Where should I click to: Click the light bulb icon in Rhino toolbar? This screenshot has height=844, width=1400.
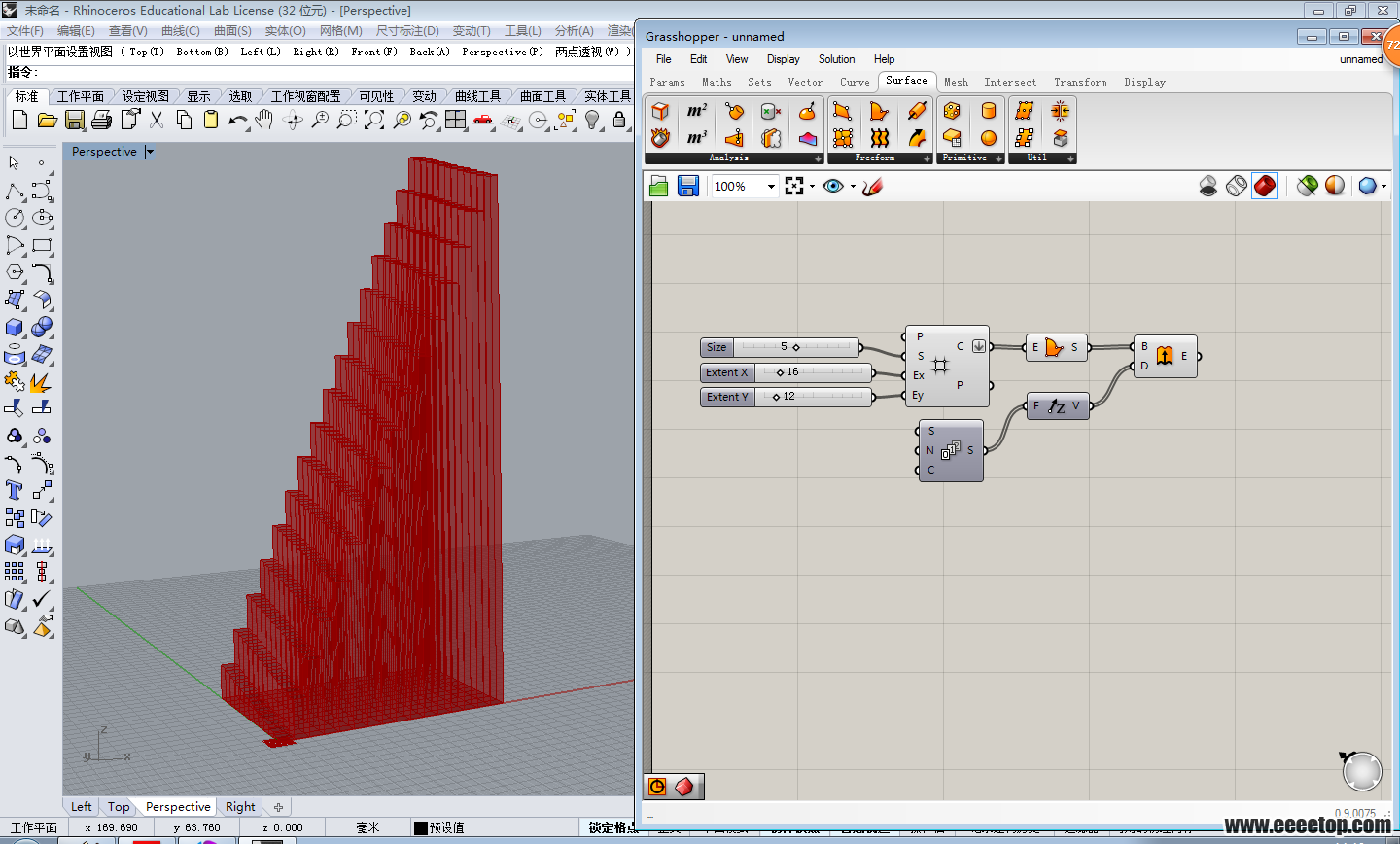click(x=592, y=120)
